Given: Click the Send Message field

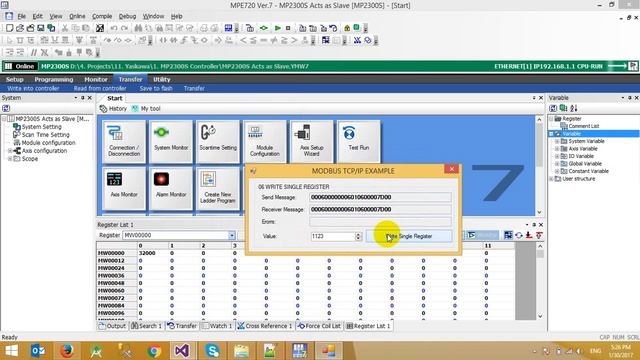Looking at the screenshot, I should pyautogui.click(x=380, y=197).
